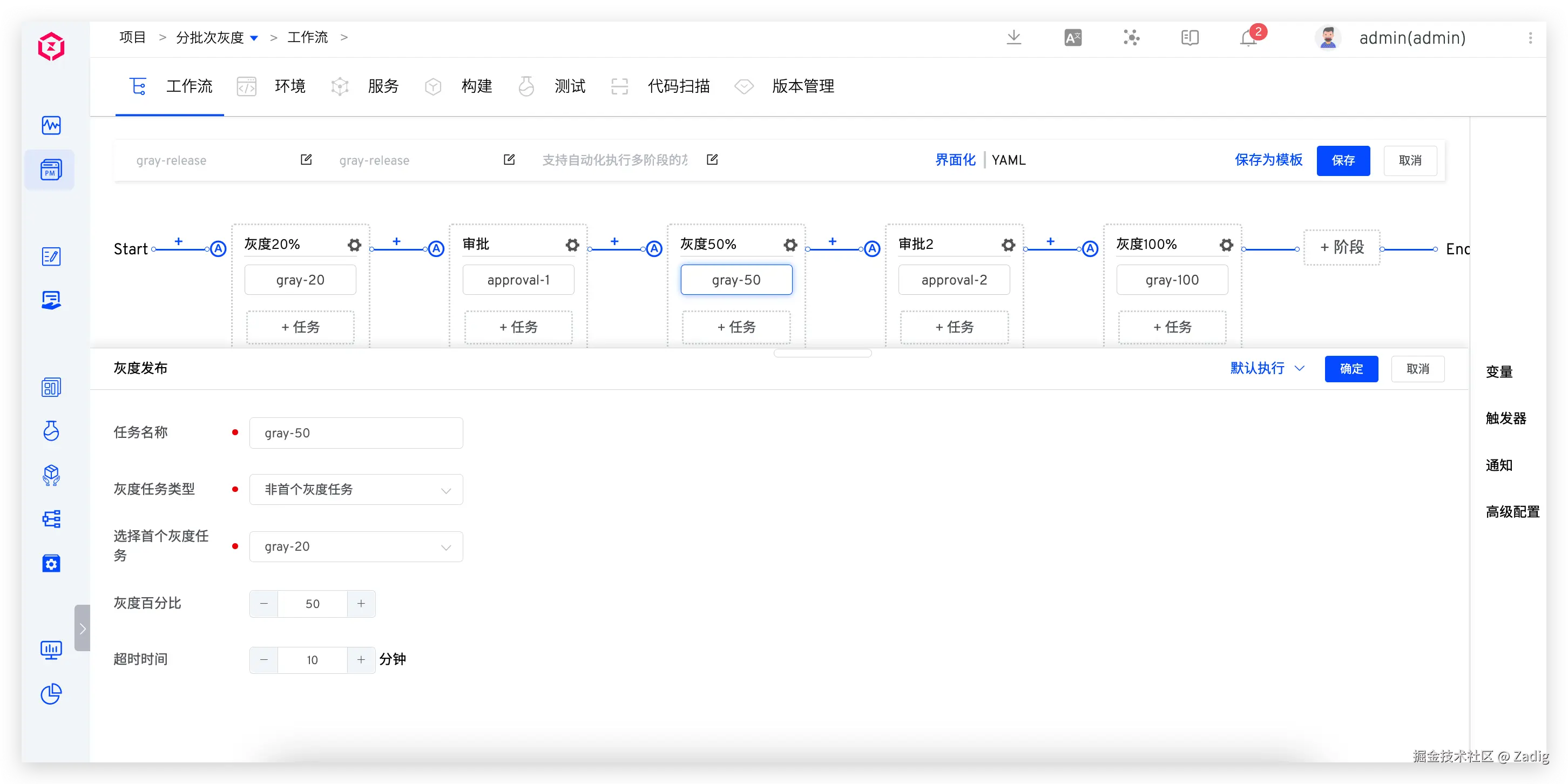Click the 任务名称 input field
Viewport: 1568px width, 784px height.
click(x=356, y=433)
